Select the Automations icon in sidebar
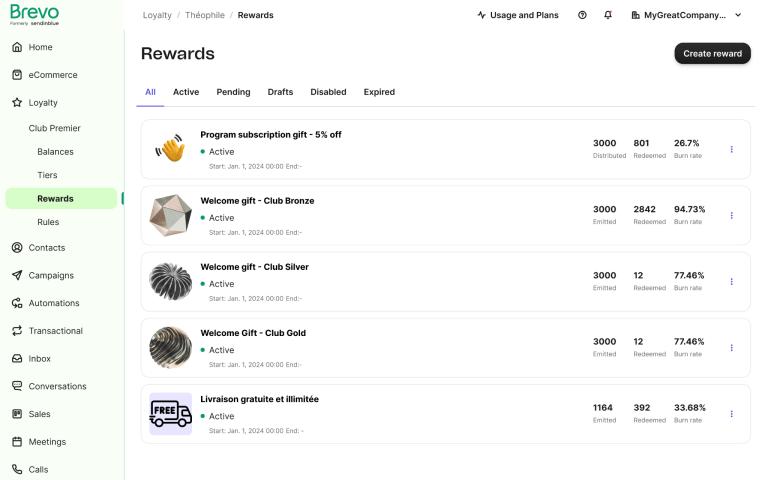 coord(17,303)
